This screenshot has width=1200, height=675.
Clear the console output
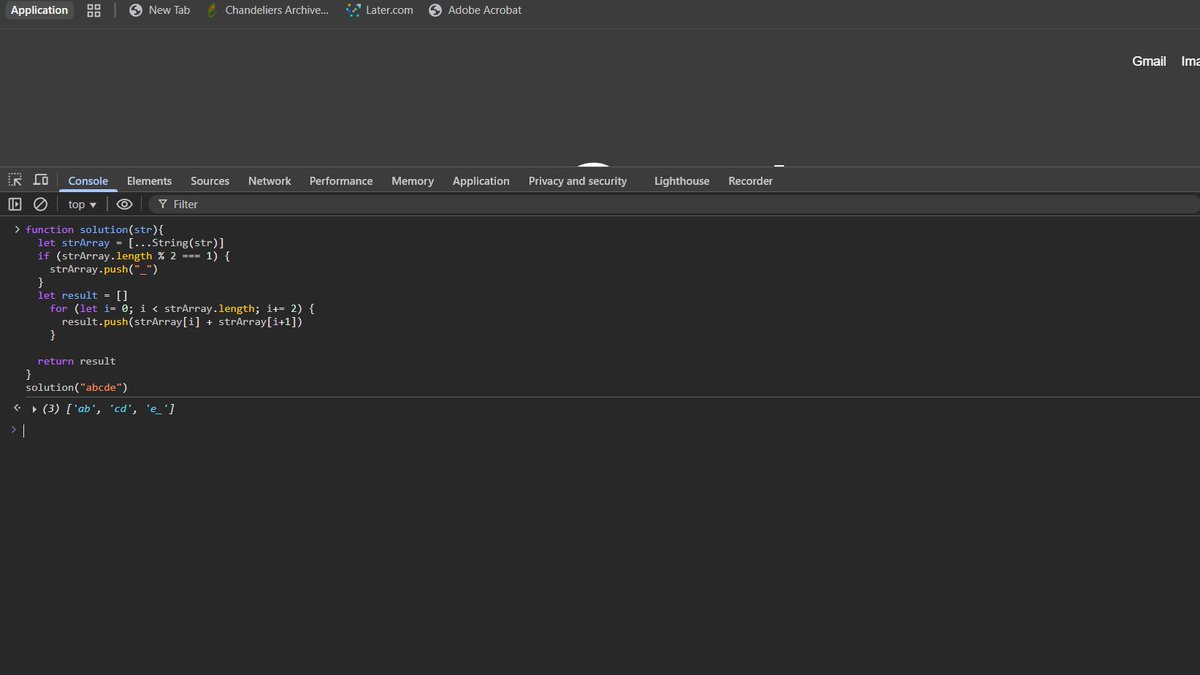pyautogui.click(x=40, y=203)
